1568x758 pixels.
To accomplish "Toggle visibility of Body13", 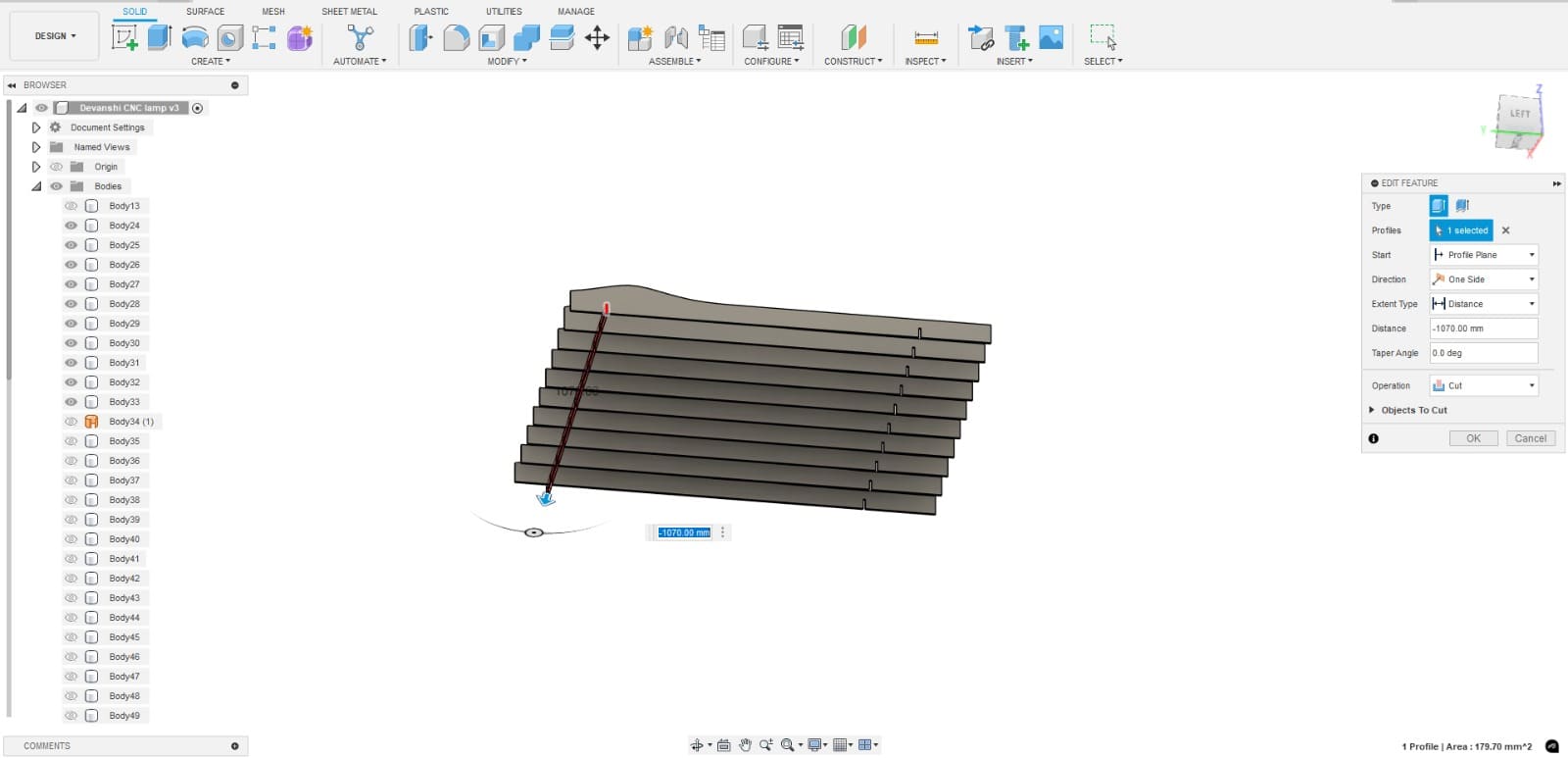I will [71, 206].
